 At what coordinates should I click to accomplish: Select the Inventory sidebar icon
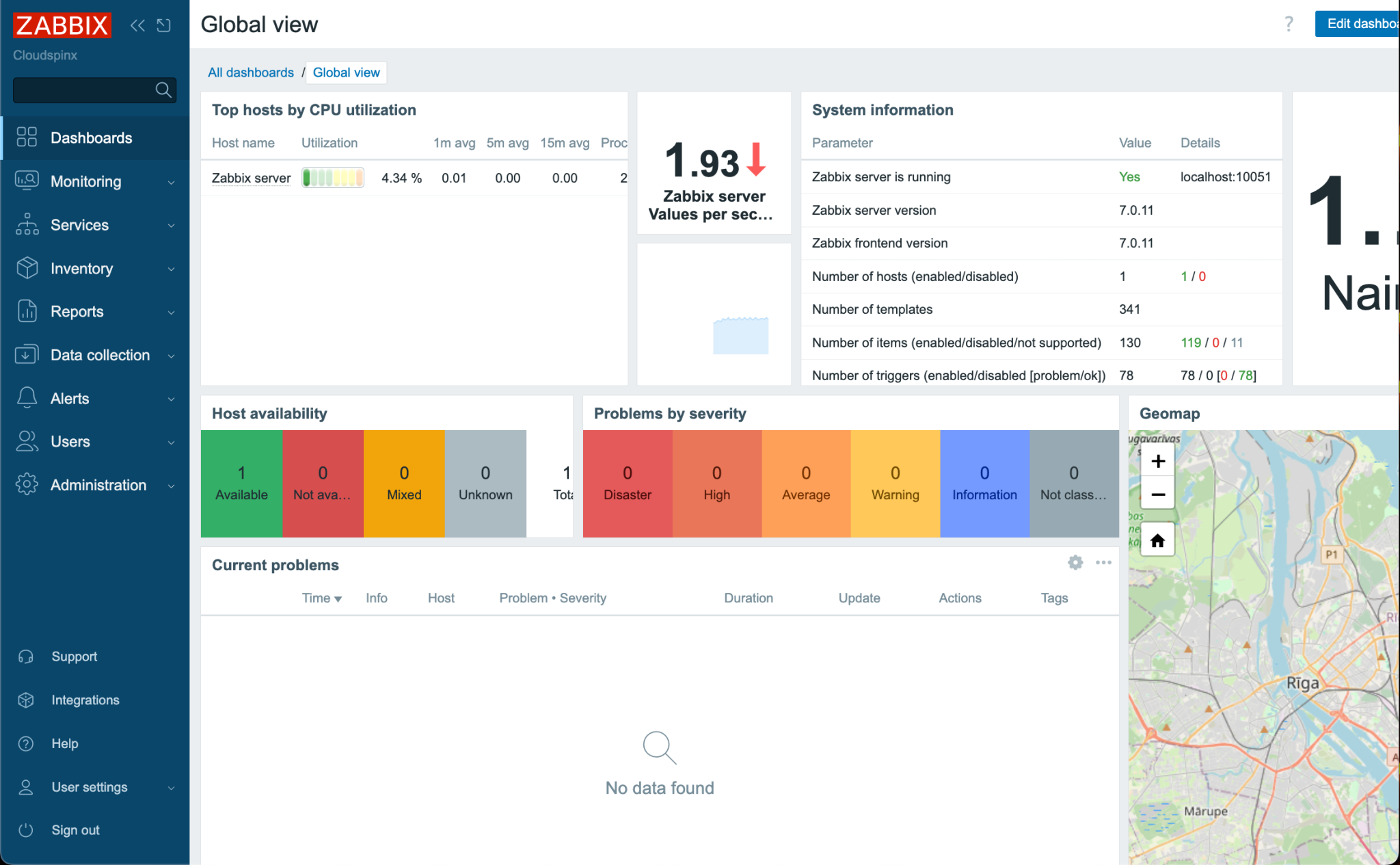[26, 268]
